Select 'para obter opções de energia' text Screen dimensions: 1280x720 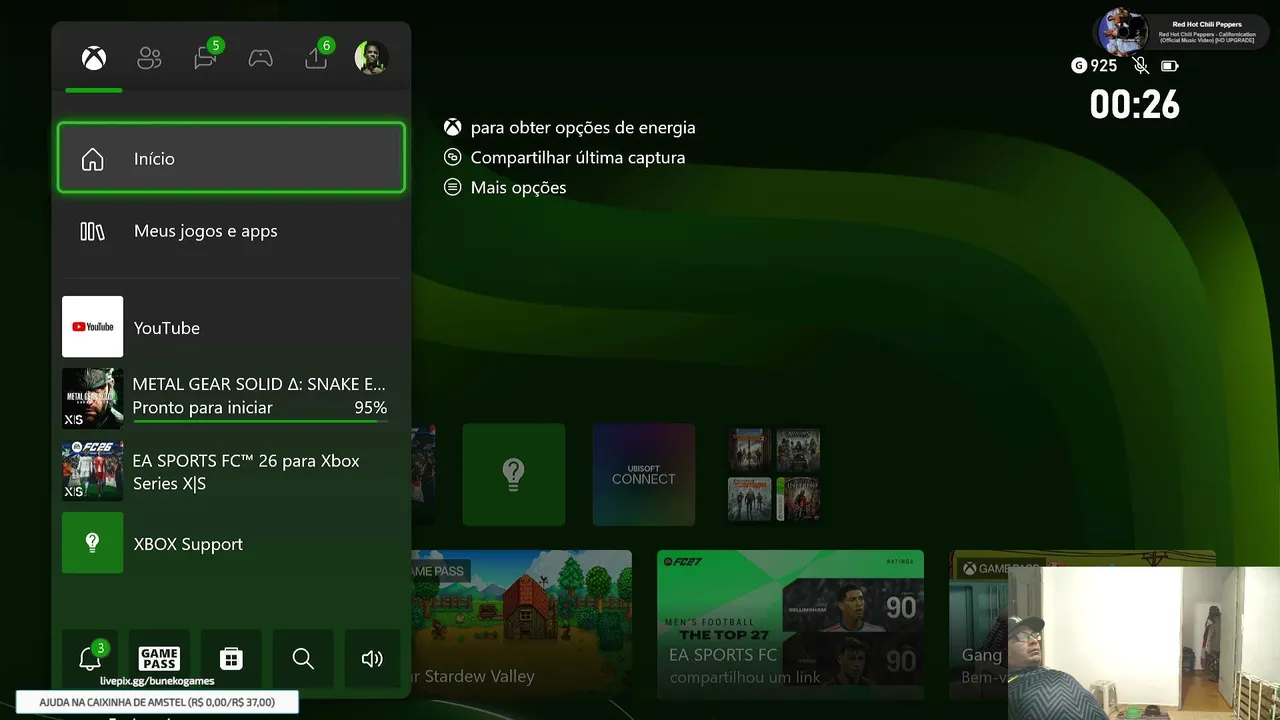click(x=583, y=128)
